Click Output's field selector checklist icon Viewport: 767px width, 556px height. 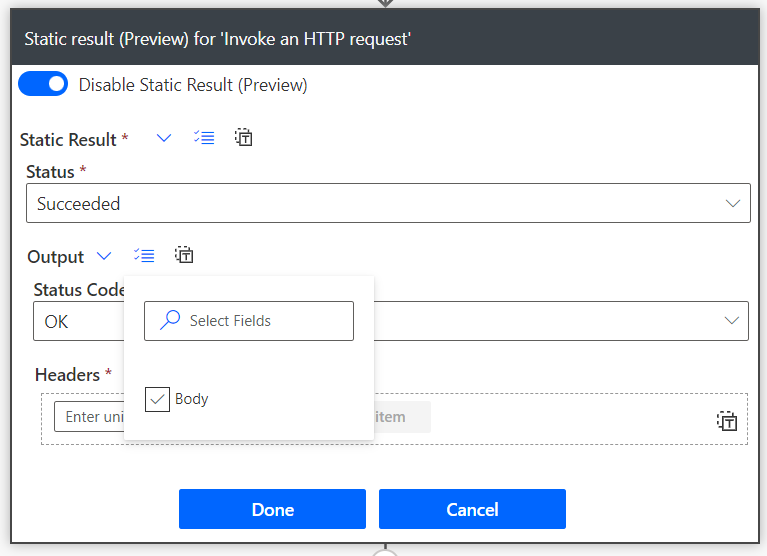click(x=144, y=256)
